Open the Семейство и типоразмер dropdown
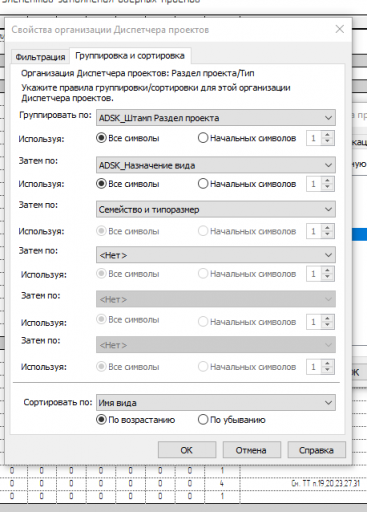This screenshot has width=367, height=512. pos(216,209)
